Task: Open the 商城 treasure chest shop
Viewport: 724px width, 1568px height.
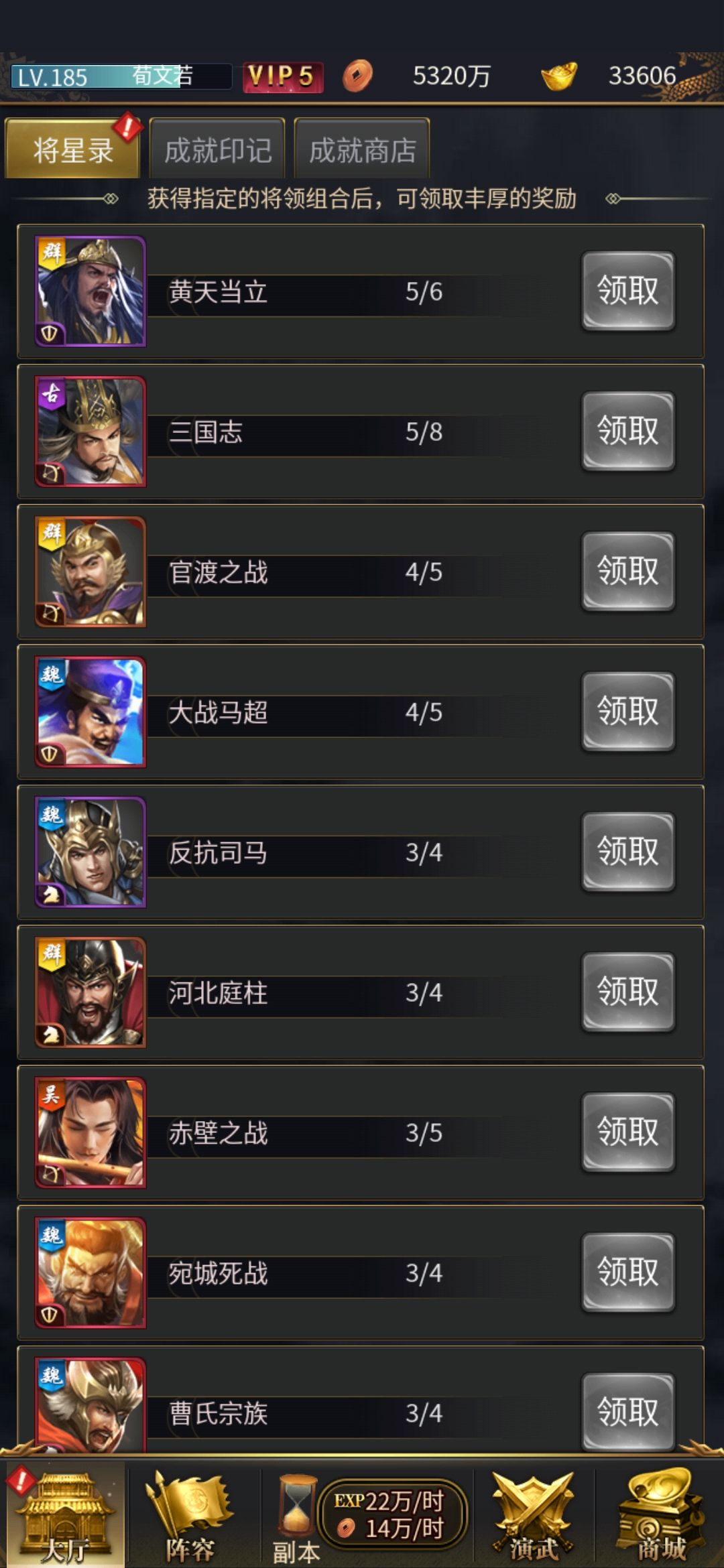Action: point(661,1516)
